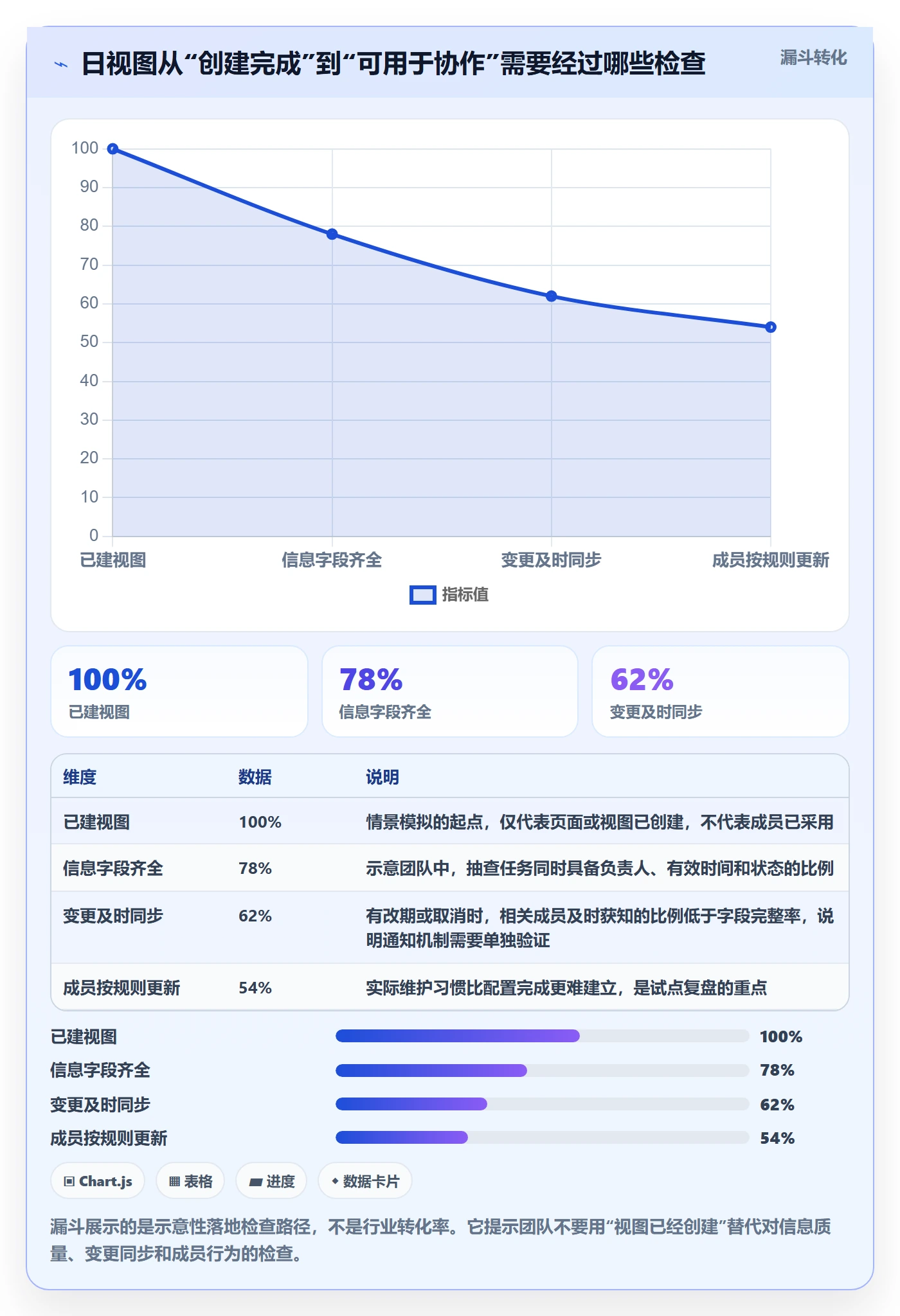Select the chart data point at 成员按规则更新

(771, 327)
